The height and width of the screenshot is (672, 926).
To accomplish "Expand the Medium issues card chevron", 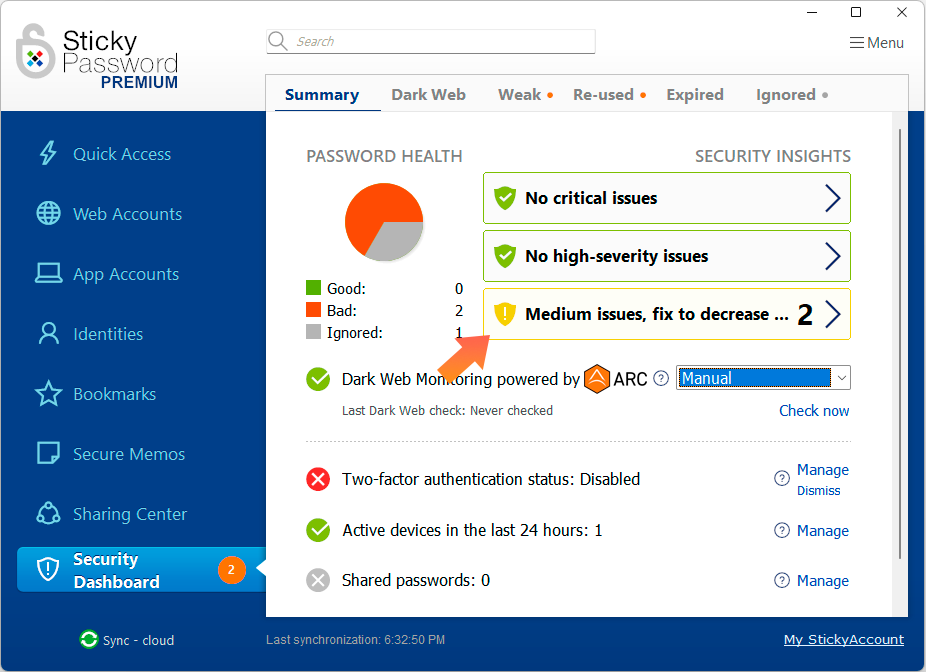I will pos(833,314).
